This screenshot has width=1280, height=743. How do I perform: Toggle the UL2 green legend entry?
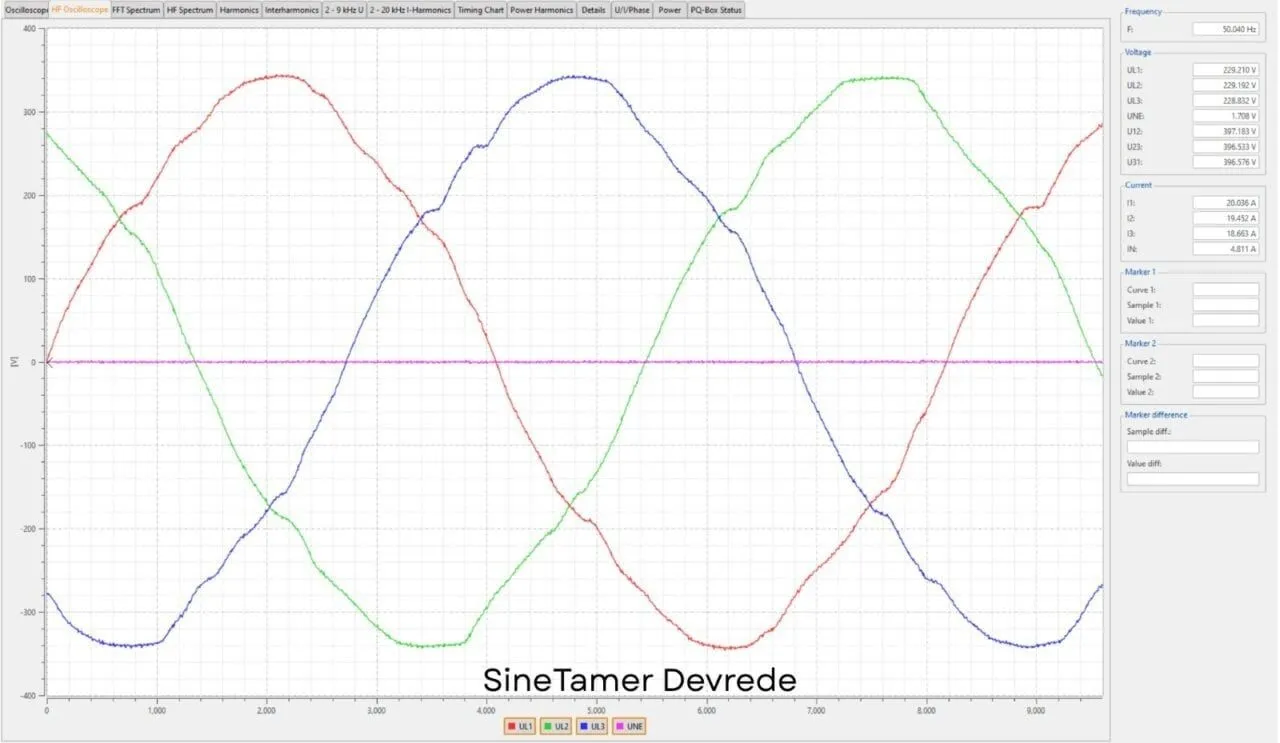(x=556, y=726)
